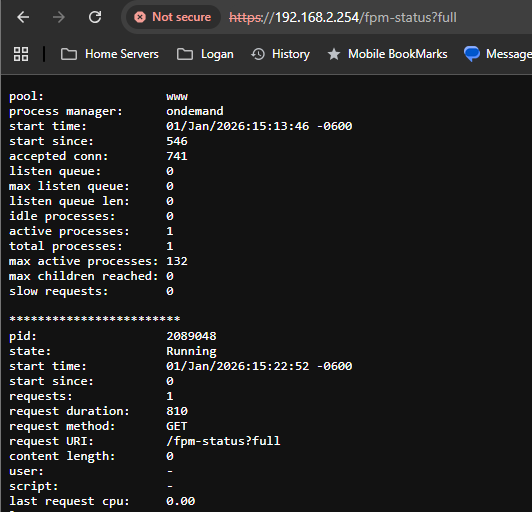This screenshot has height=512, width=532.
Task: Click the 'total processes:' label
Action: (x=66, y=246)
